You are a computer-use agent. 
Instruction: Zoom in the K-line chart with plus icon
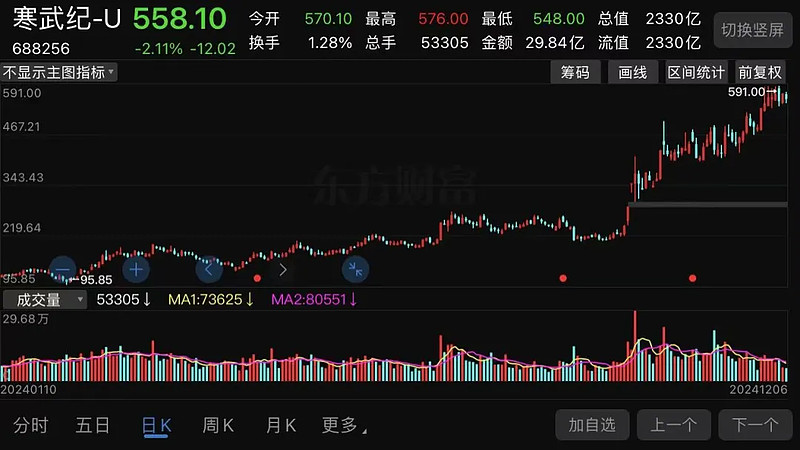click(136, 269)
